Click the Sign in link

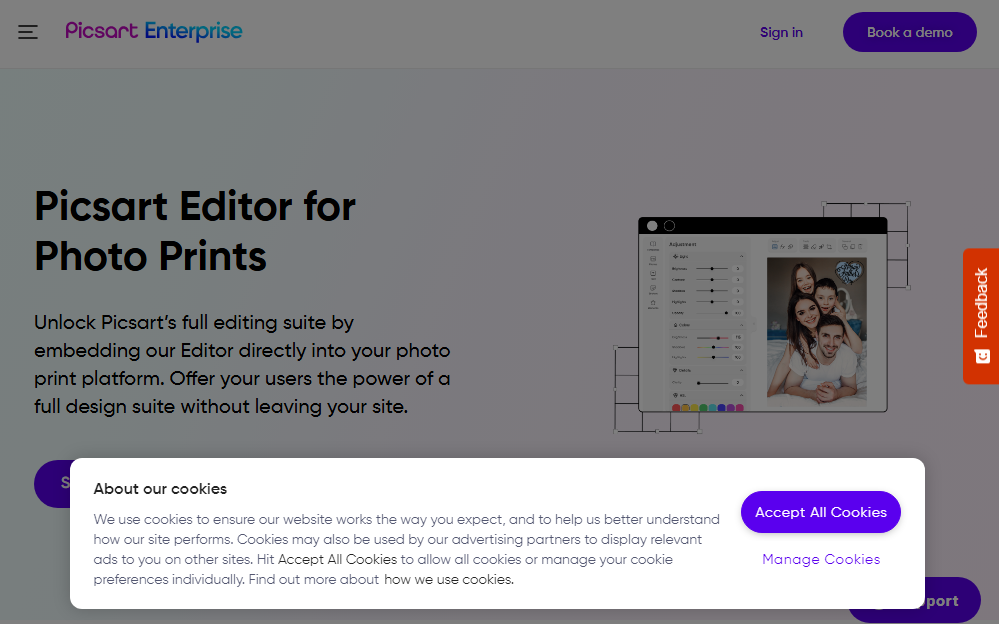(781, 33)
